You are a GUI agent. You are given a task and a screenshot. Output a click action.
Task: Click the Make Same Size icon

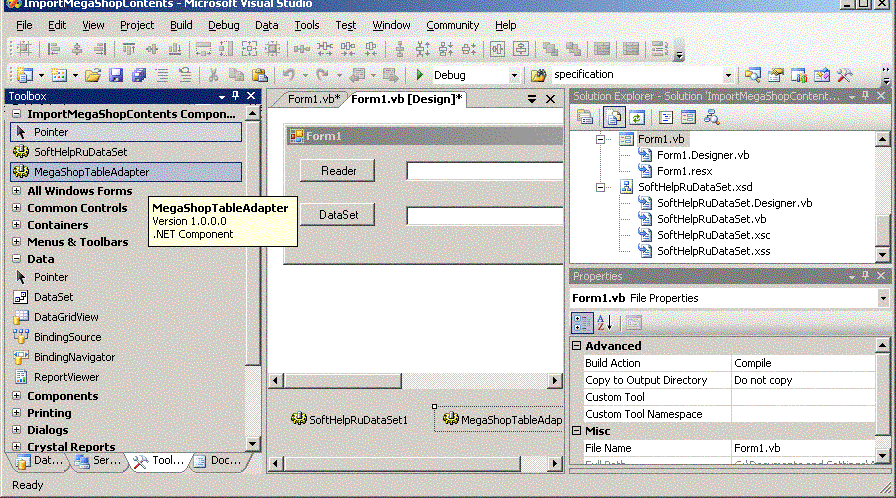click(249, 49)
